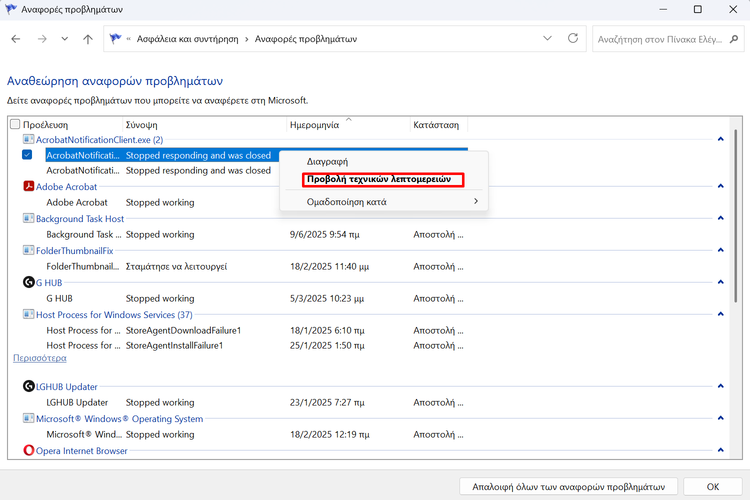Screen dimensions: 750x500
Task: Click the Περισσότερα link
Action: tap(40, 358)
